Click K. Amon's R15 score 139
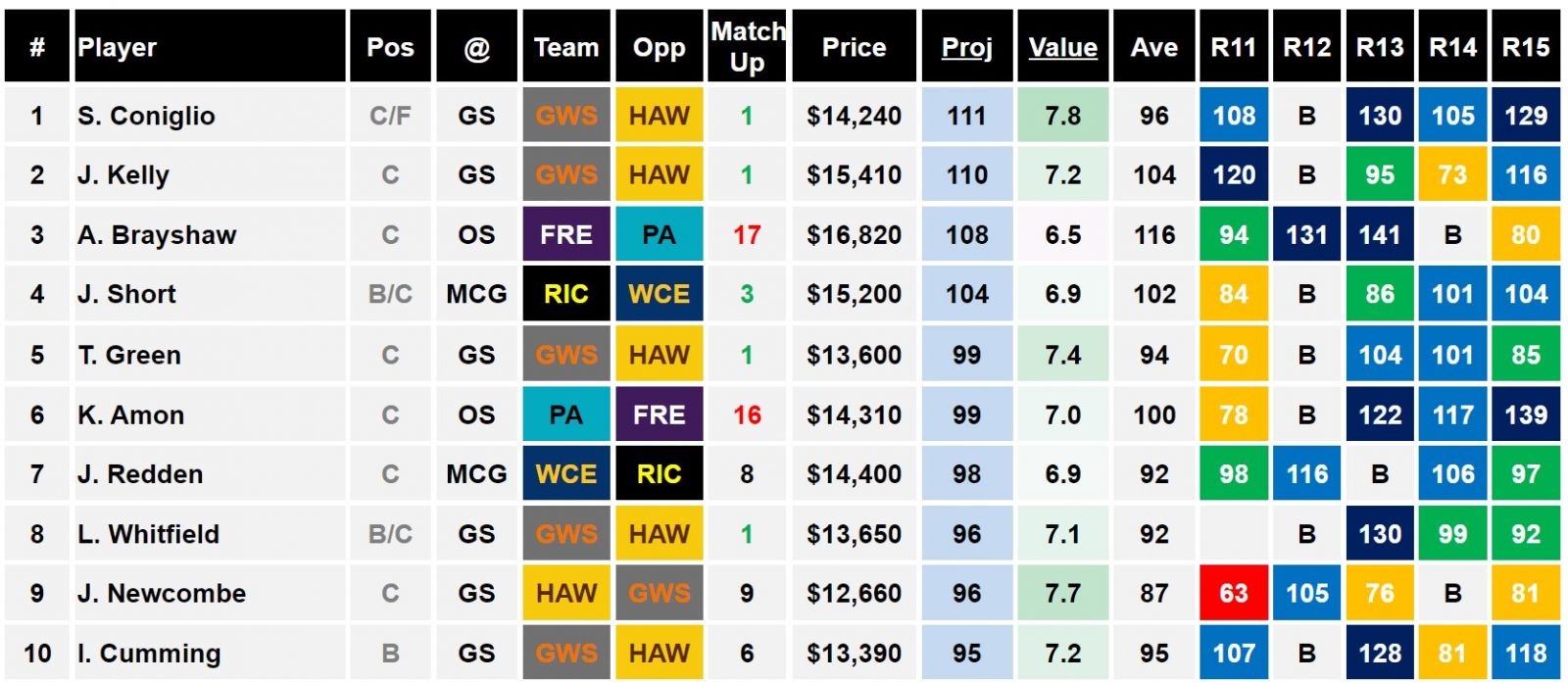Screen dimensions: 1568x683 pyautogui.click(x=1525, y=415)
